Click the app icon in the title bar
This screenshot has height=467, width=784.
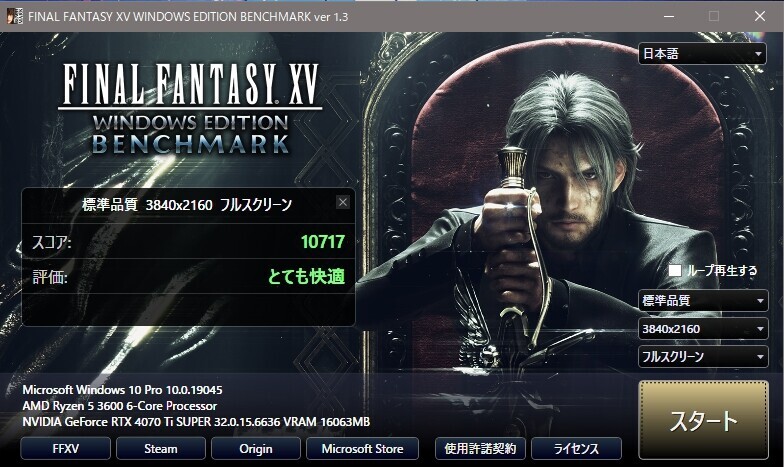14,16
